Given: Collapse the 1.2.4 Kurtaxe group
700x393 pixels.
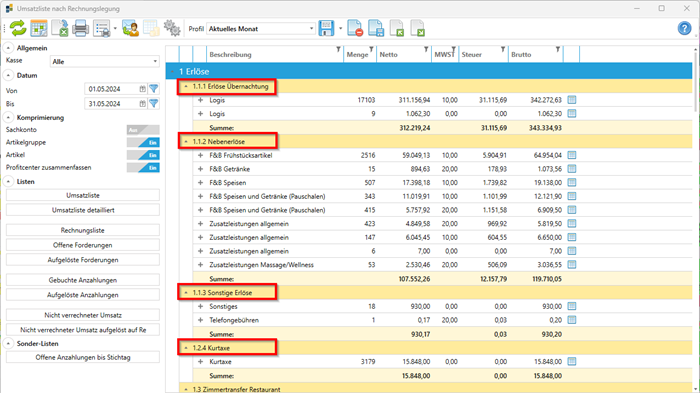Looking at the screenshot, I should pos(186,347).
